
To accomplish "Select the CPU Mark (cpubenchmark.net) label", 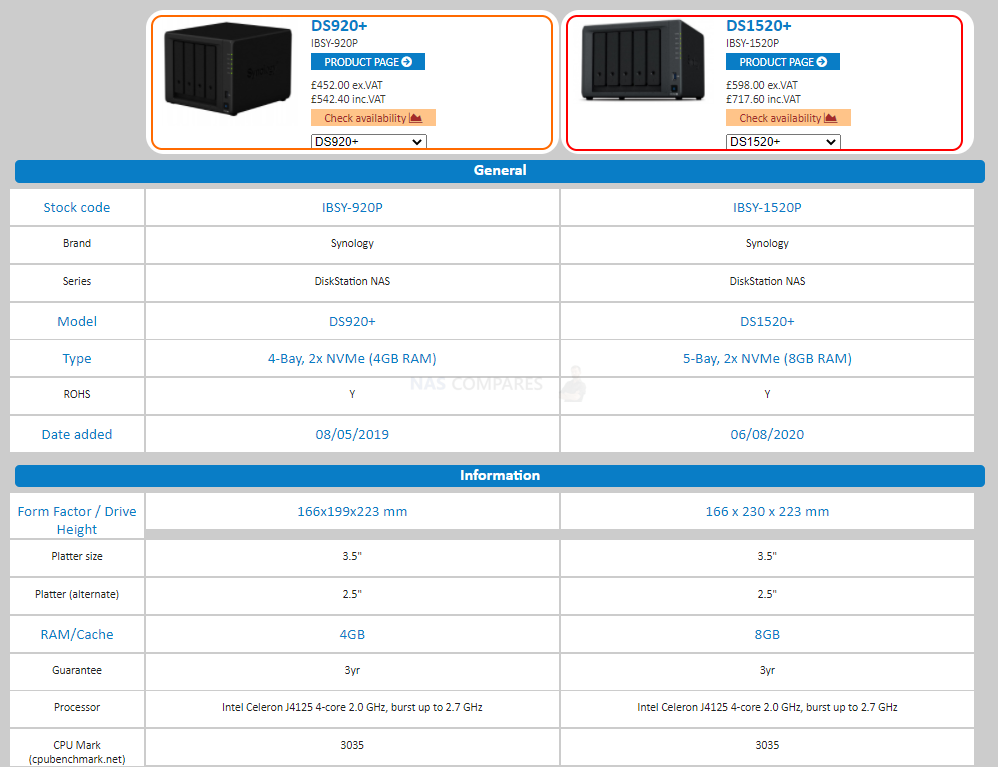I will [x=77, y=752].
